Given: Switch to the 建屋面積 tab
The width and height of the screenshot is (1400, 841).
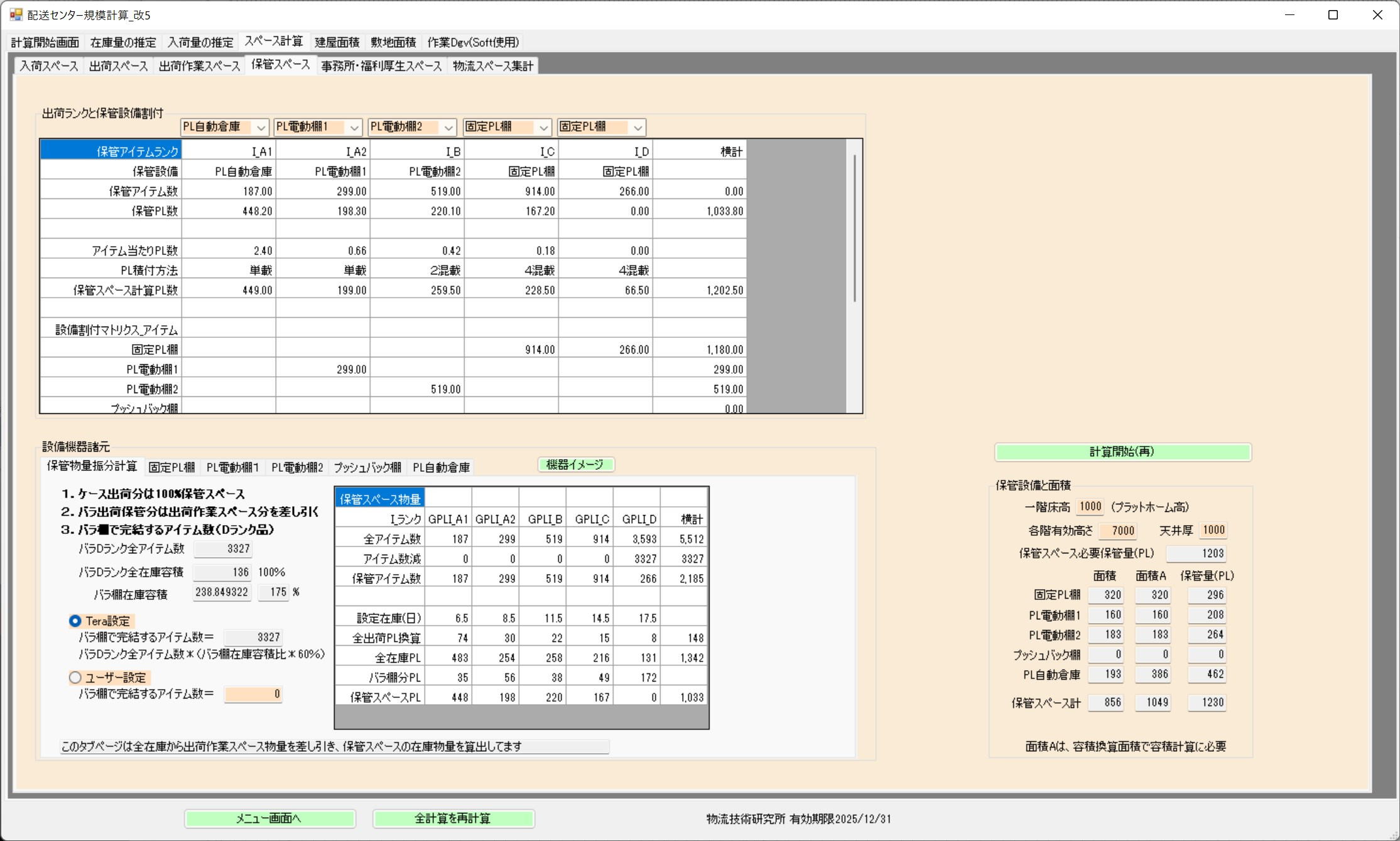Looking at the screenshot, I should [337, 42].
